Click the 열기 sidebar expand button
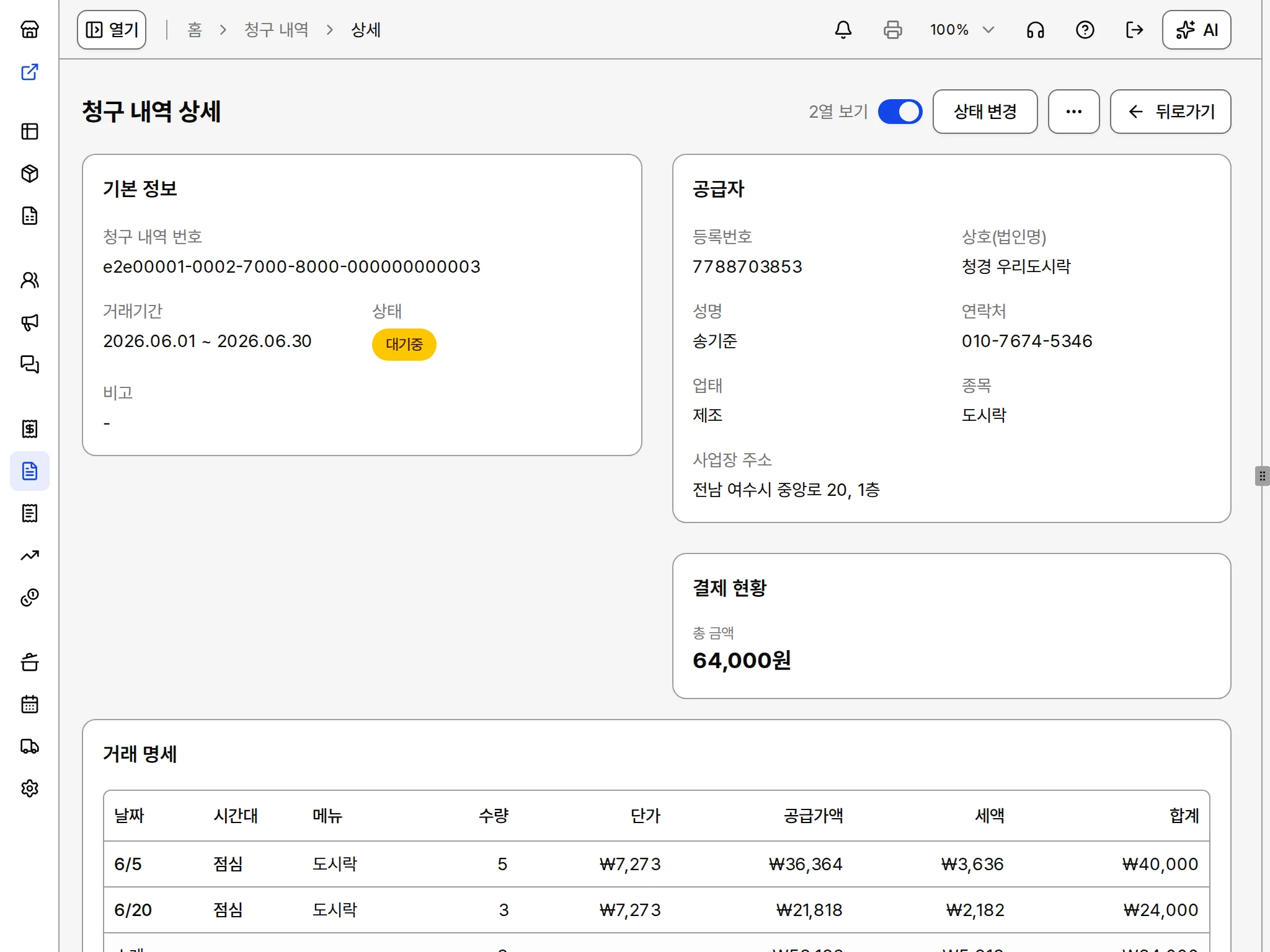Viewport: 1270px width, 952px height. [x=112, y=30]
